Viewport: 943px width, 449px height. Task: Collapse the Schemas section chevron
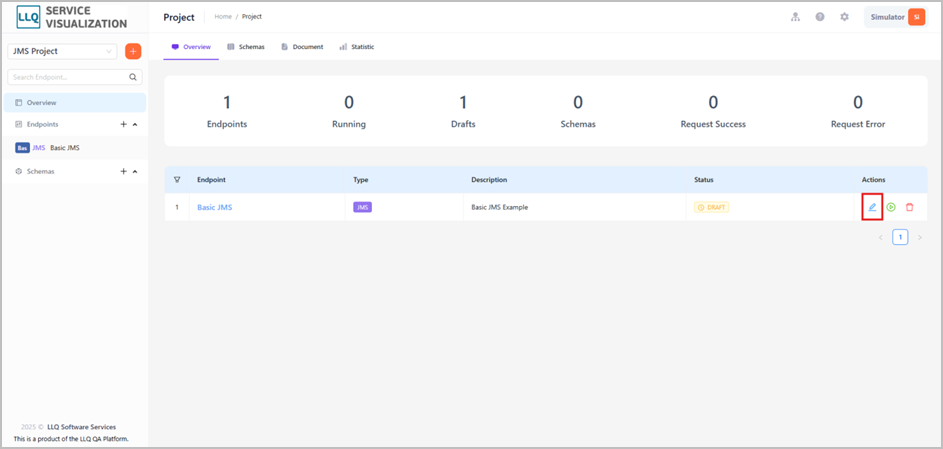point(135,171)
